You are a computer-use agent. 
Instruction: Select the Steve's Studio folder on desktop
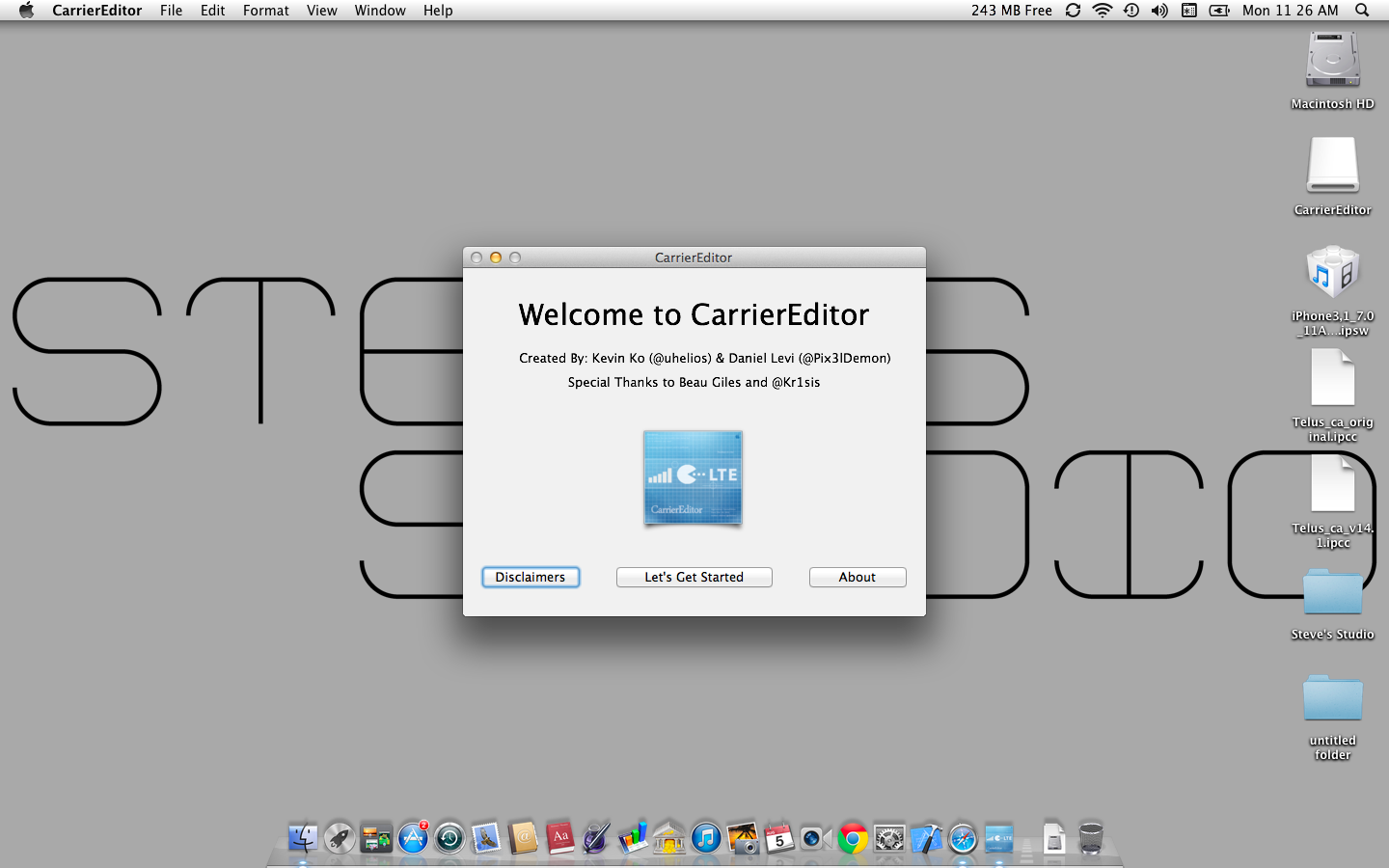coord(1333,603)
